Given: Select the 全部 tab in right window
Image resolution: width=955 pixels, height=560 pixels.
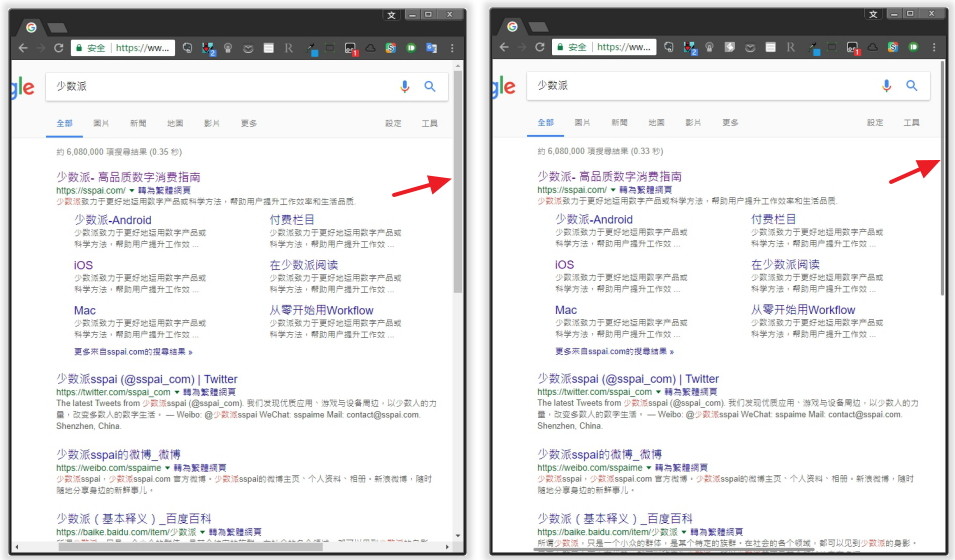Looking at the screenshot, I should [x=546, y=123].
